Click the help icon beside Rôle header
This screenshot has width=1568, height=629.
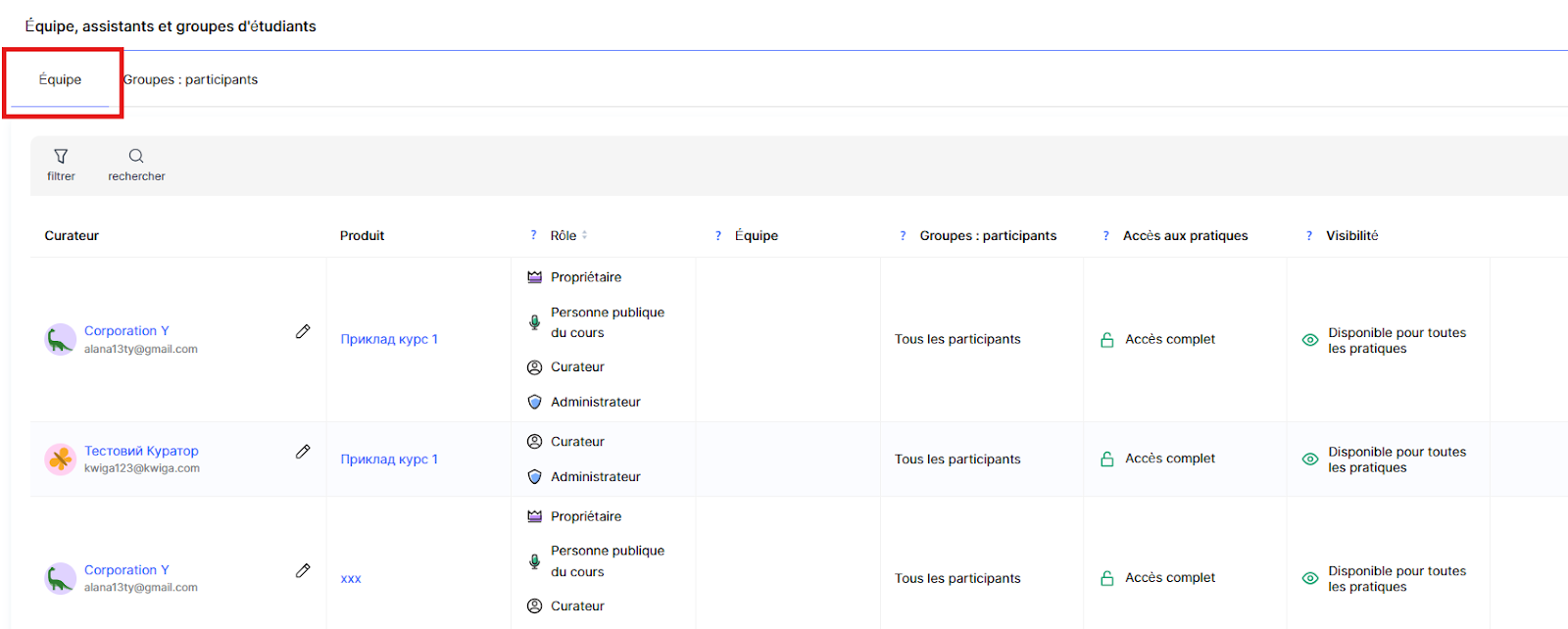tap(533, 235)
